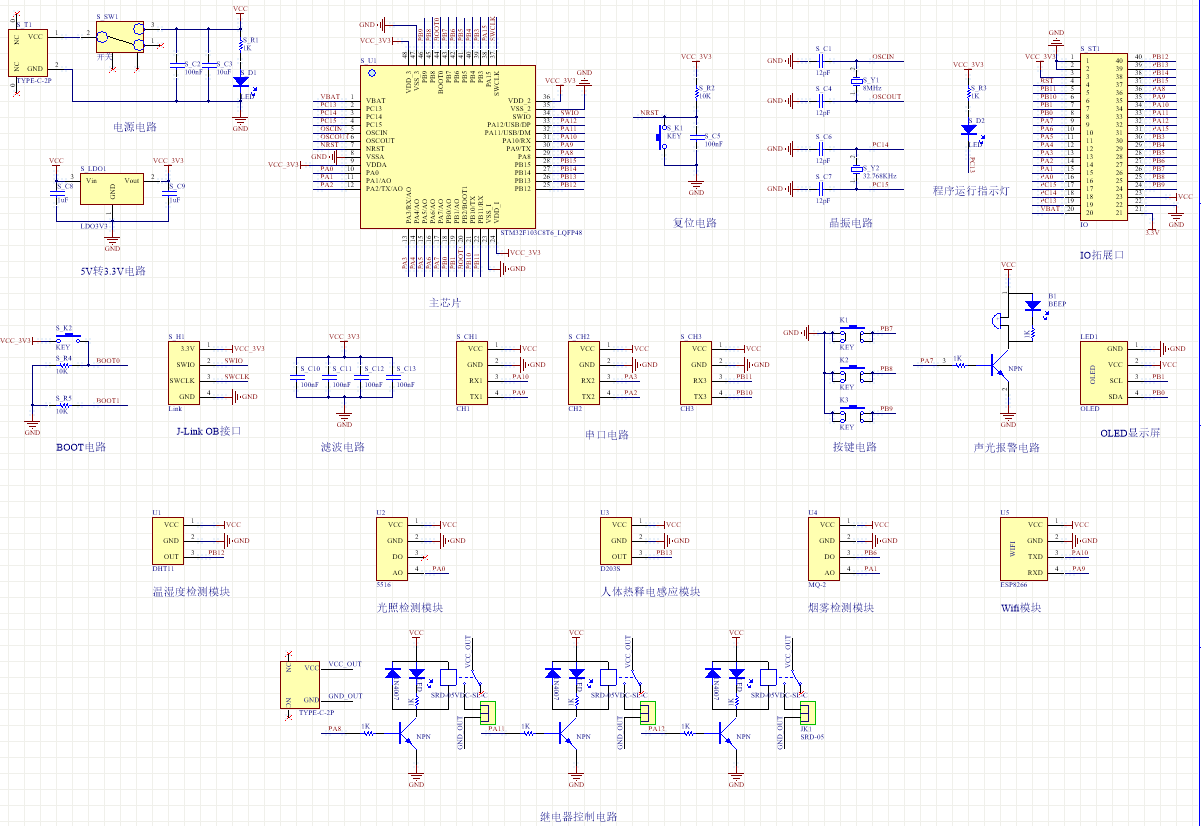The width and height of the screenshot is (1201, 826).
Task: Select the S_D1 power LED symbol
Action: tap(241, 84)
